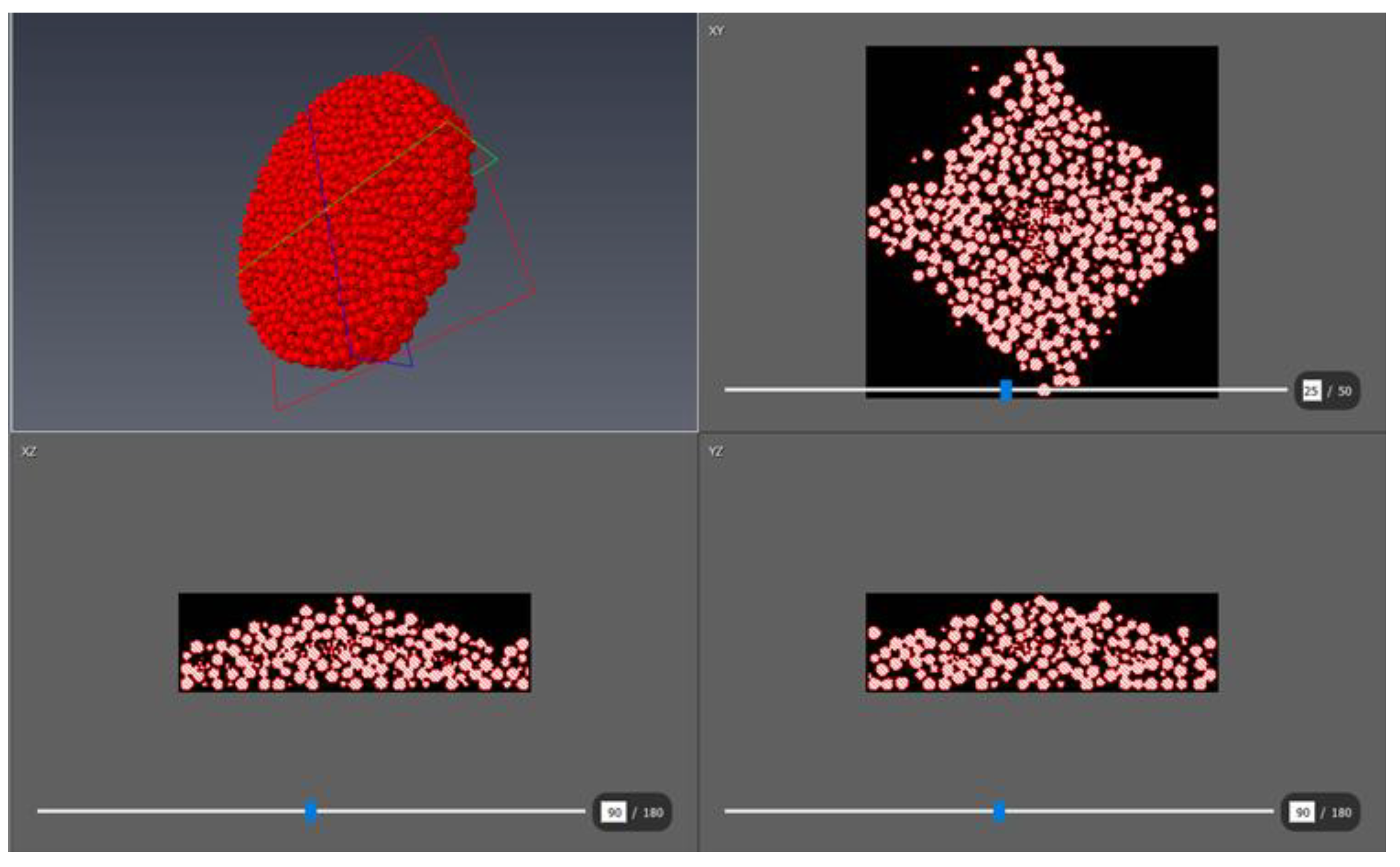Click the XY cross-section image
1400x867 pixels.
1041,221
